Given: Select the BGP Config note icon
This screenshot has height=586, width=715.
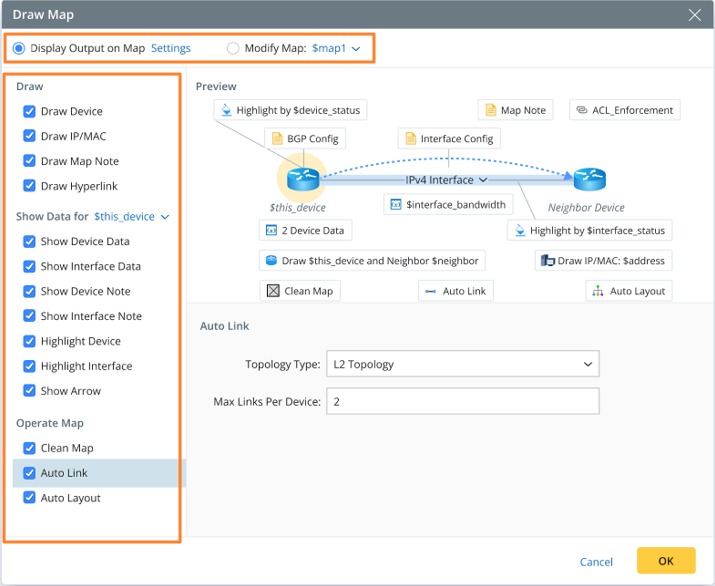Looking at the screenshot, I should click(277, 138).
